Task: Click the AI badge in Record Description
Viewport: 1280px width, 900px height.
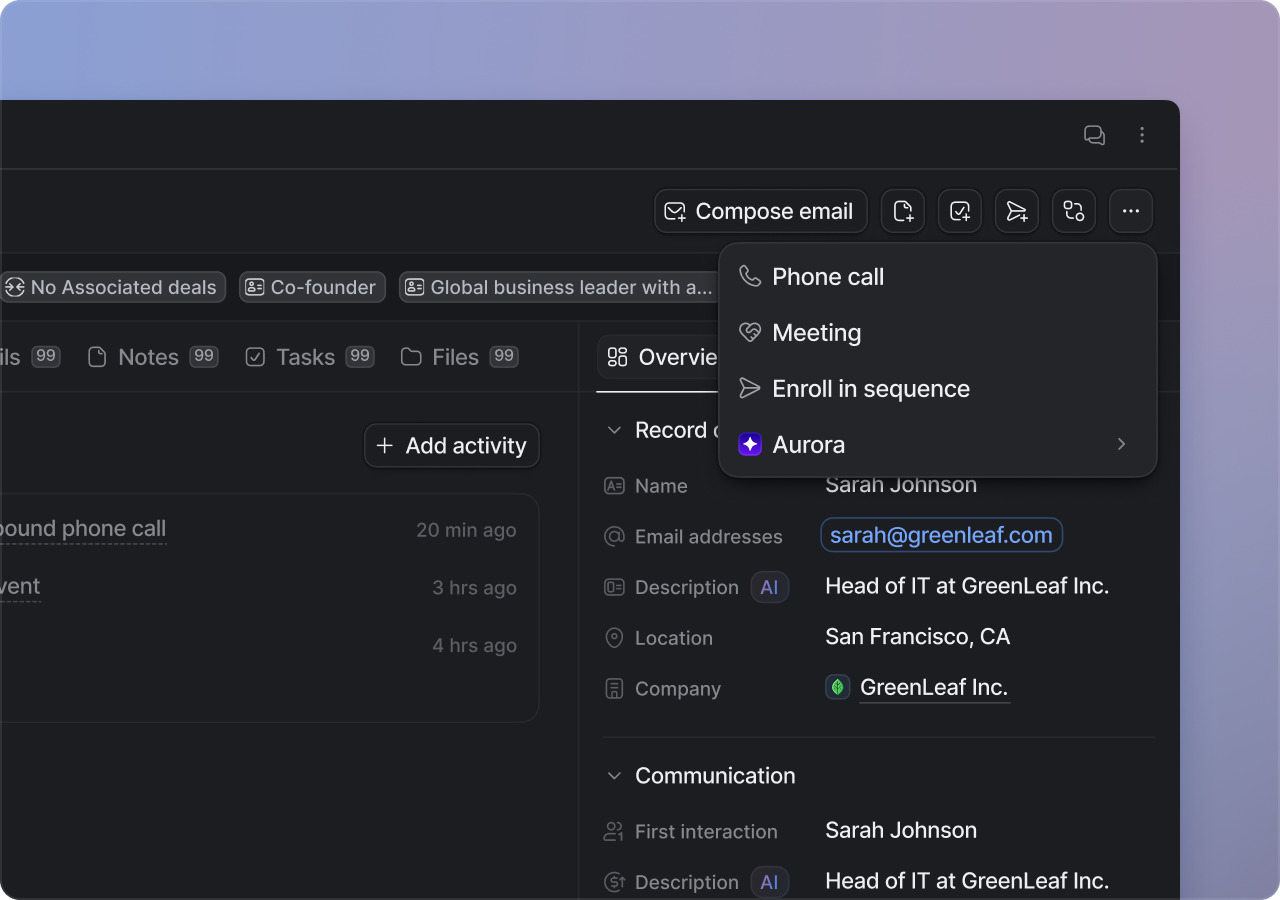Action: tap(770, 588)
